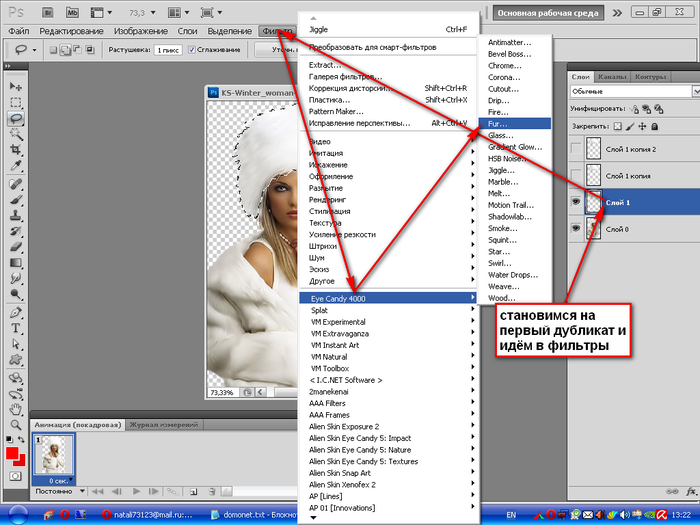Click the lock position icon
Viewport: 700px width, 525px height.
(642, 126)
